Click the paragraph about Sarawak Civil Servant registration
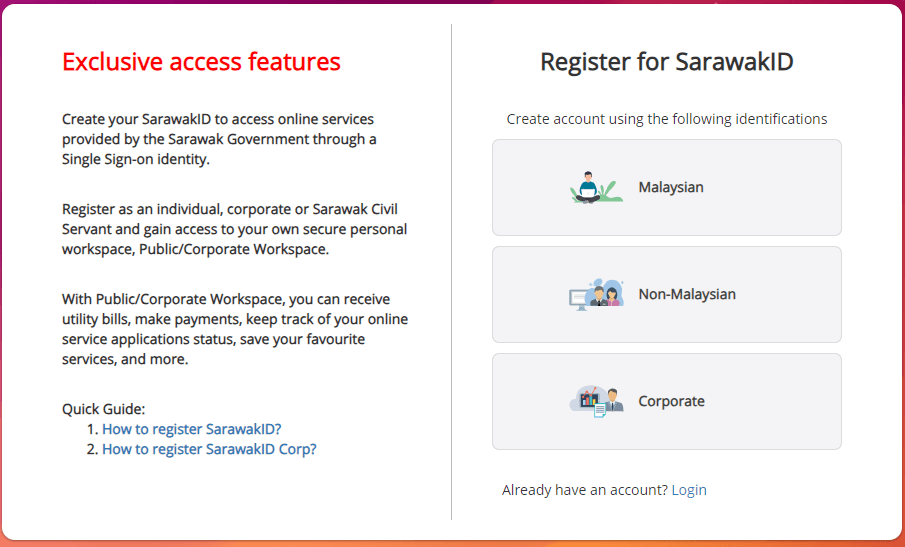The image size is (905, 547). coord(234,229)
